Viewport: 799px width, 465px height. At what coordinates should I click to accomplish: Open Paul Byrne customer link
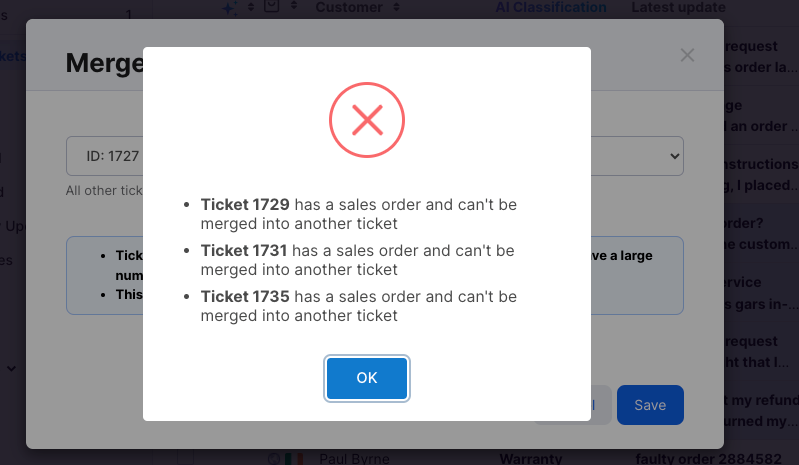tap(354, 458)
